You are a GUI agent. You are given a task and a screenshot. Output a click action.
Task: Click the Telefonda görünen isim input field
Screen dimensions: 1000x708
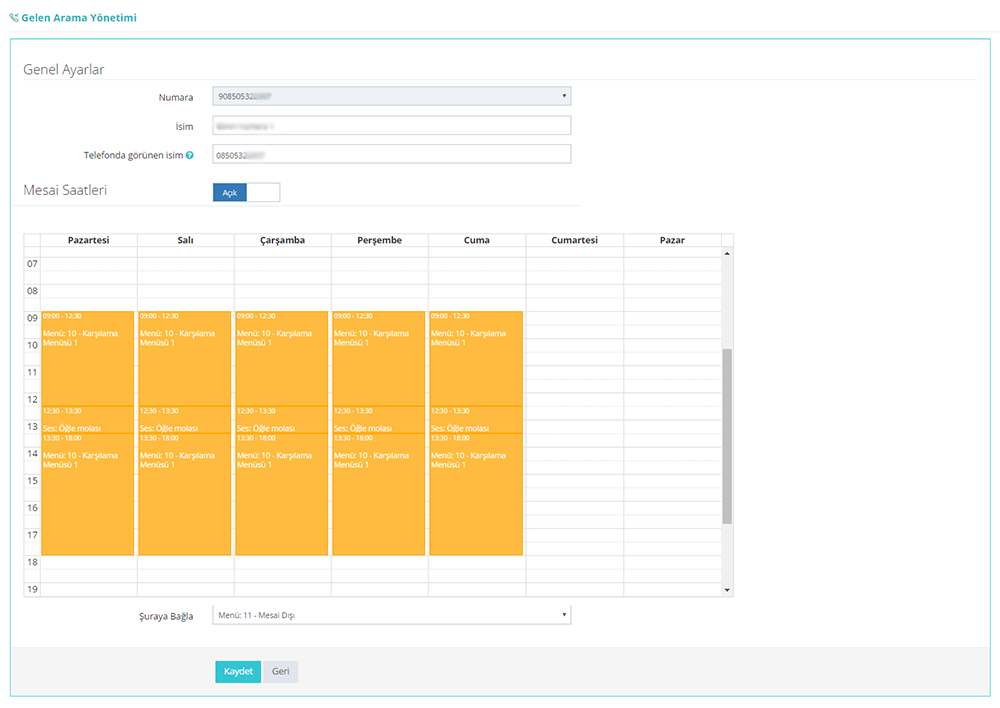392,154
